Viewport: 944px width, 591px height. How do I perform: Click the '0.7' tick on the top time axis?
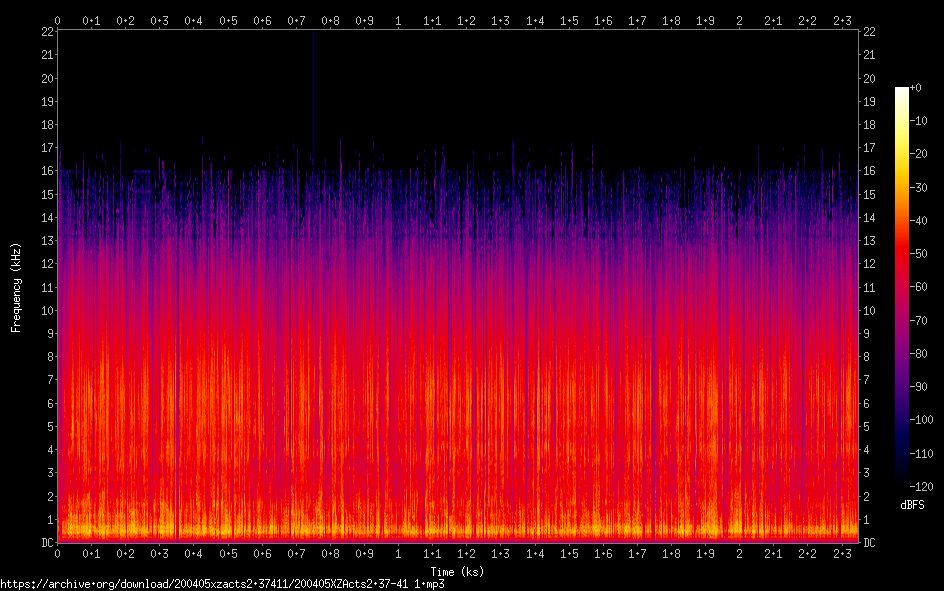pyautogui.click(x=296, y=21)
